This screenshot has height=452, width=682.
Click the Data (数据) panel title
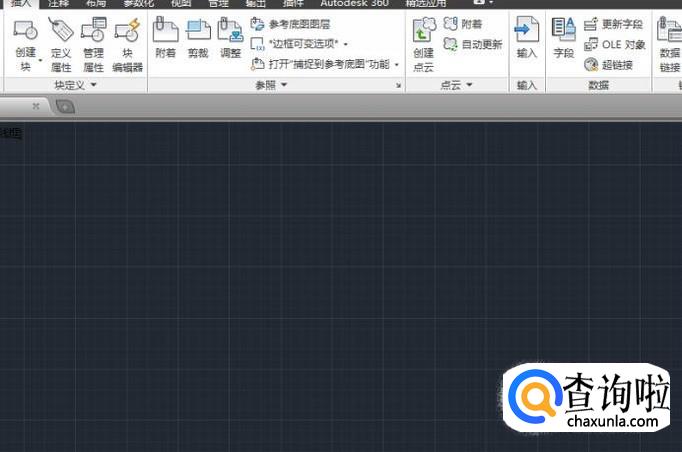point(598,85)
